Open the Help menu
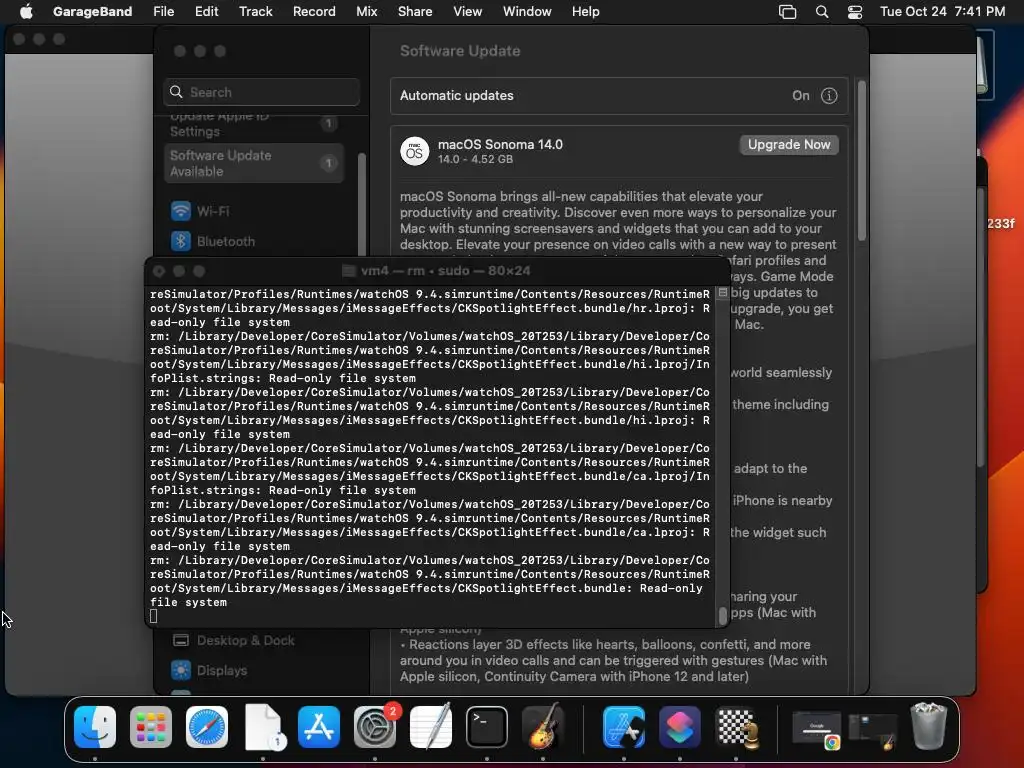1024x768 pixels. [x=585, y=11]
